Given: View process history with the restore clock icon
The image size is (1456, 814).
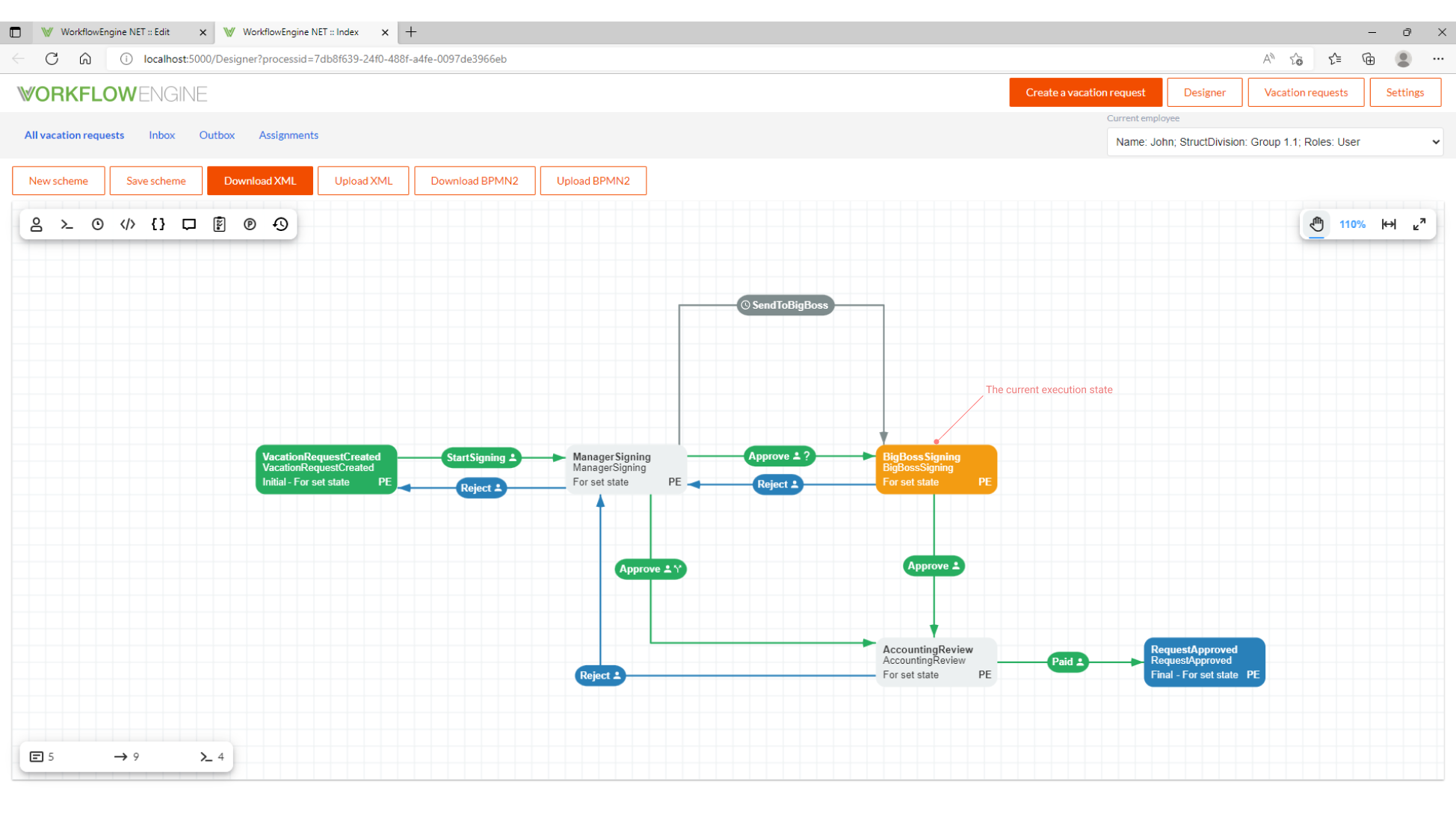Looking at the screenshot, I should (x=280, y=223).
